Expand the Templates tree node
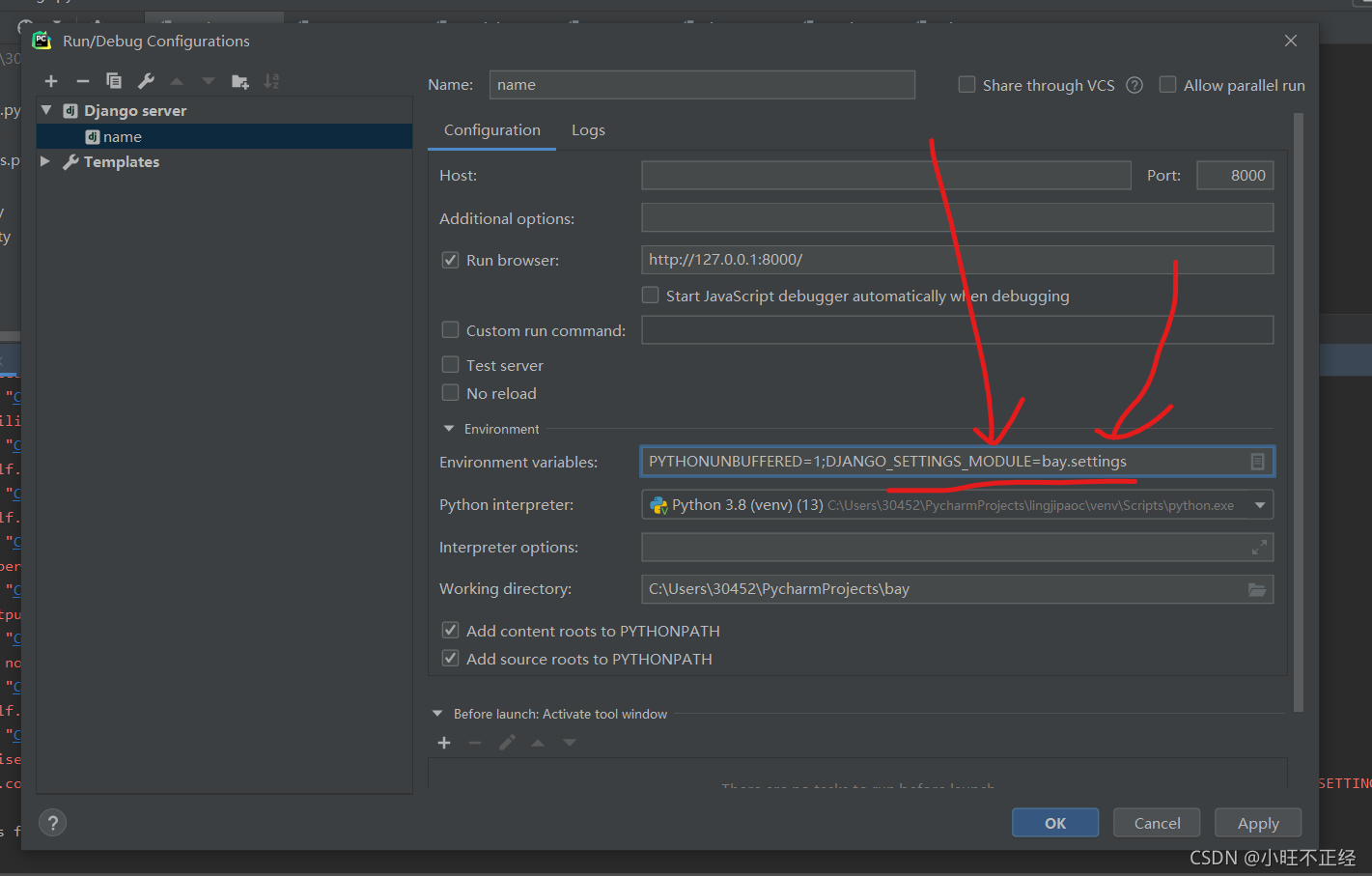 45,161
